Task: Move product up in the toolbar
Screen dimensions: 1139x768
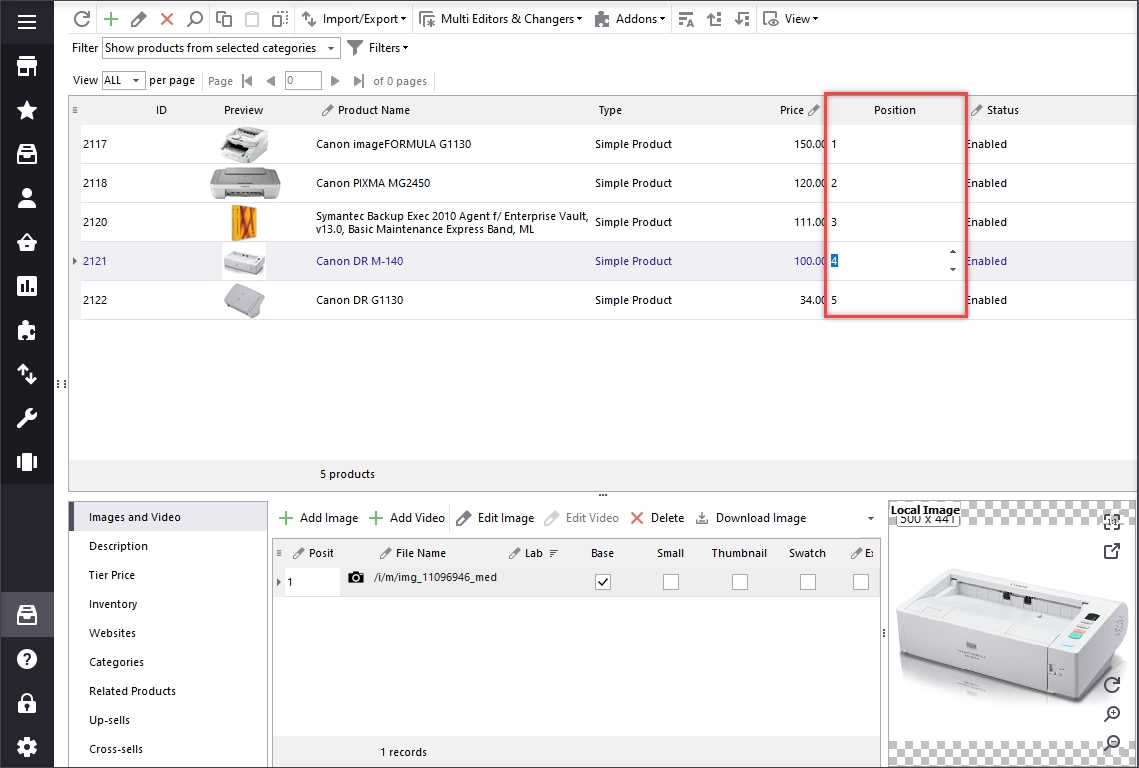Action: (714, 19)
